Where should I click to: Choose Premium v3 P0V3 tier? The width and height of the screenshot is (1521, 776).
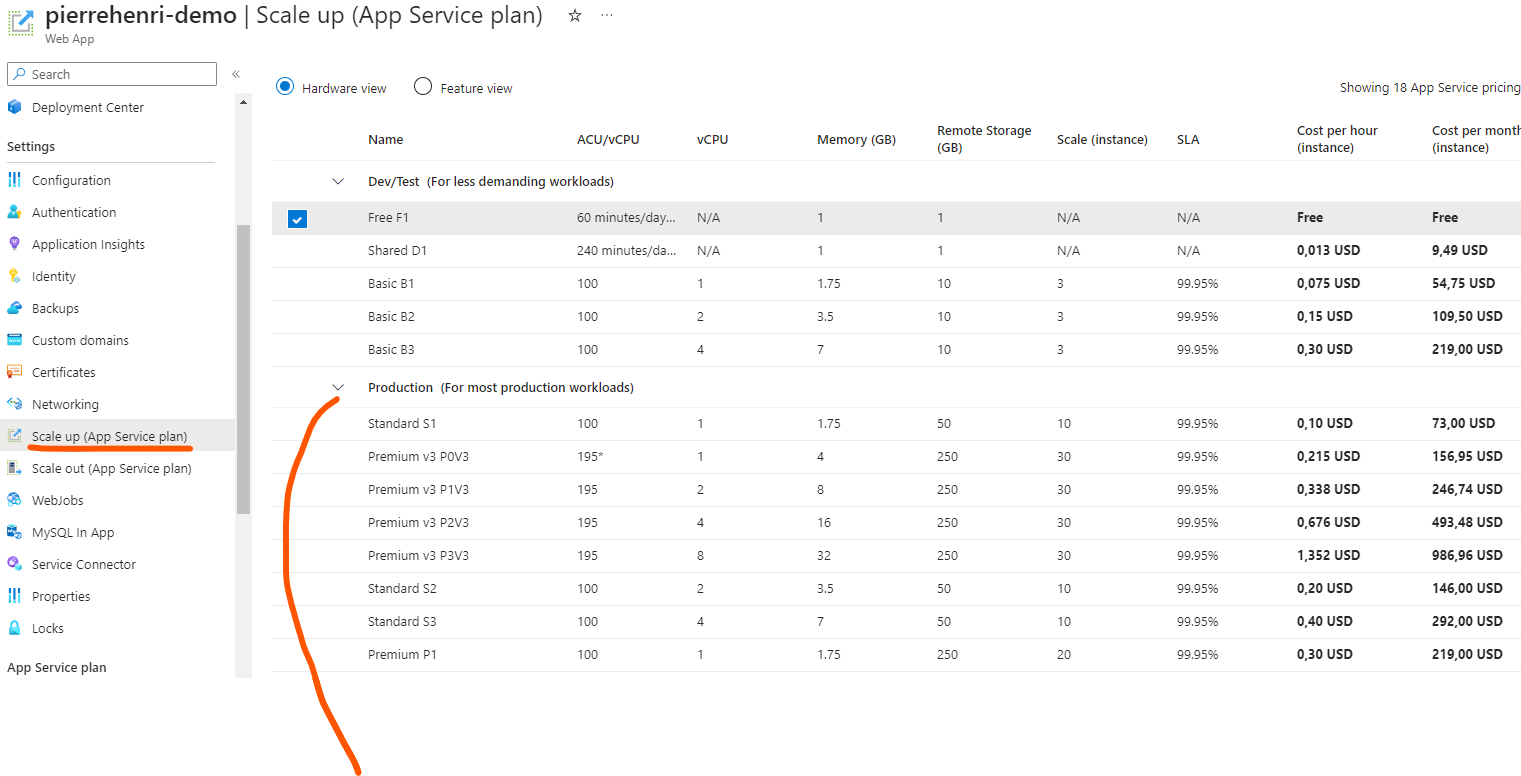pyautogui.click(x=896, y=457)
